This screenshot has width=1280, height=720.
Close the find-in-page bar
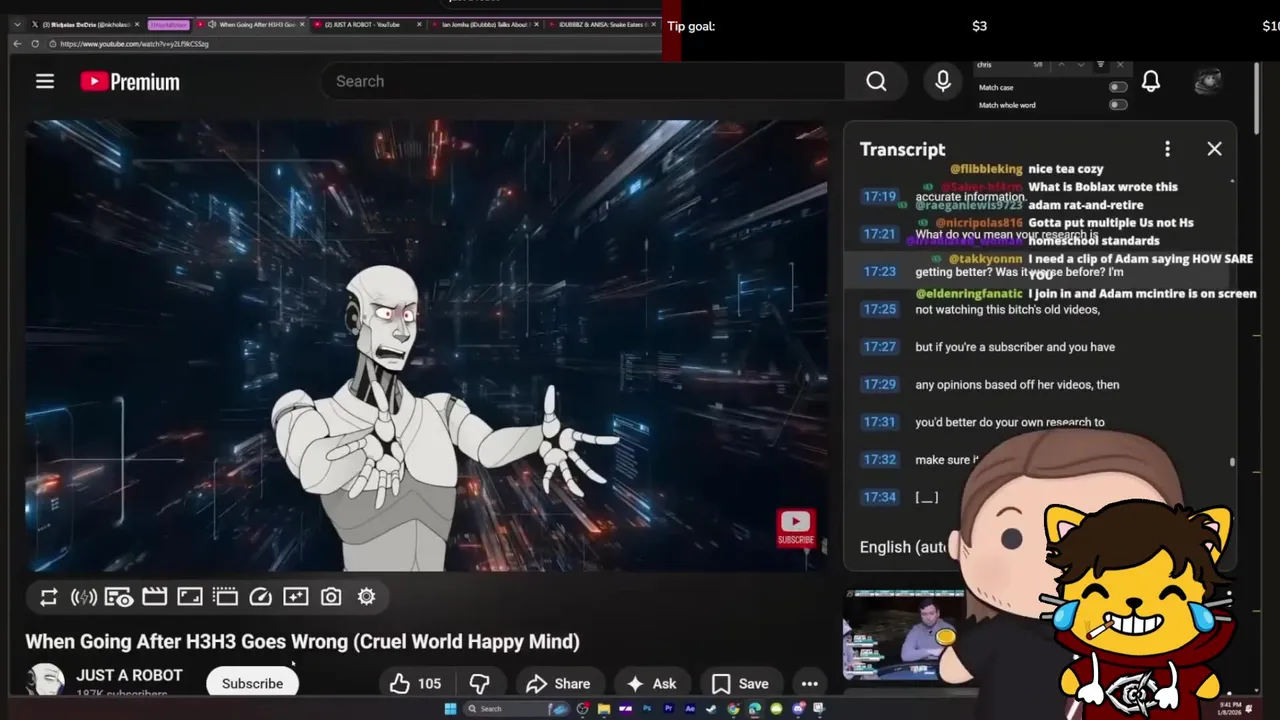(x=1120, y=65)
